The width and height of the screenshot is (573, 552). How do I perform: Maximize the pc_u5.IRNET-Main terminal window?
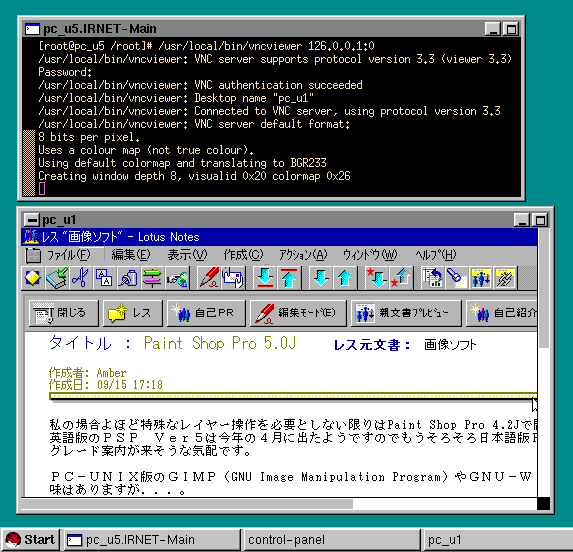pos(511,29)
